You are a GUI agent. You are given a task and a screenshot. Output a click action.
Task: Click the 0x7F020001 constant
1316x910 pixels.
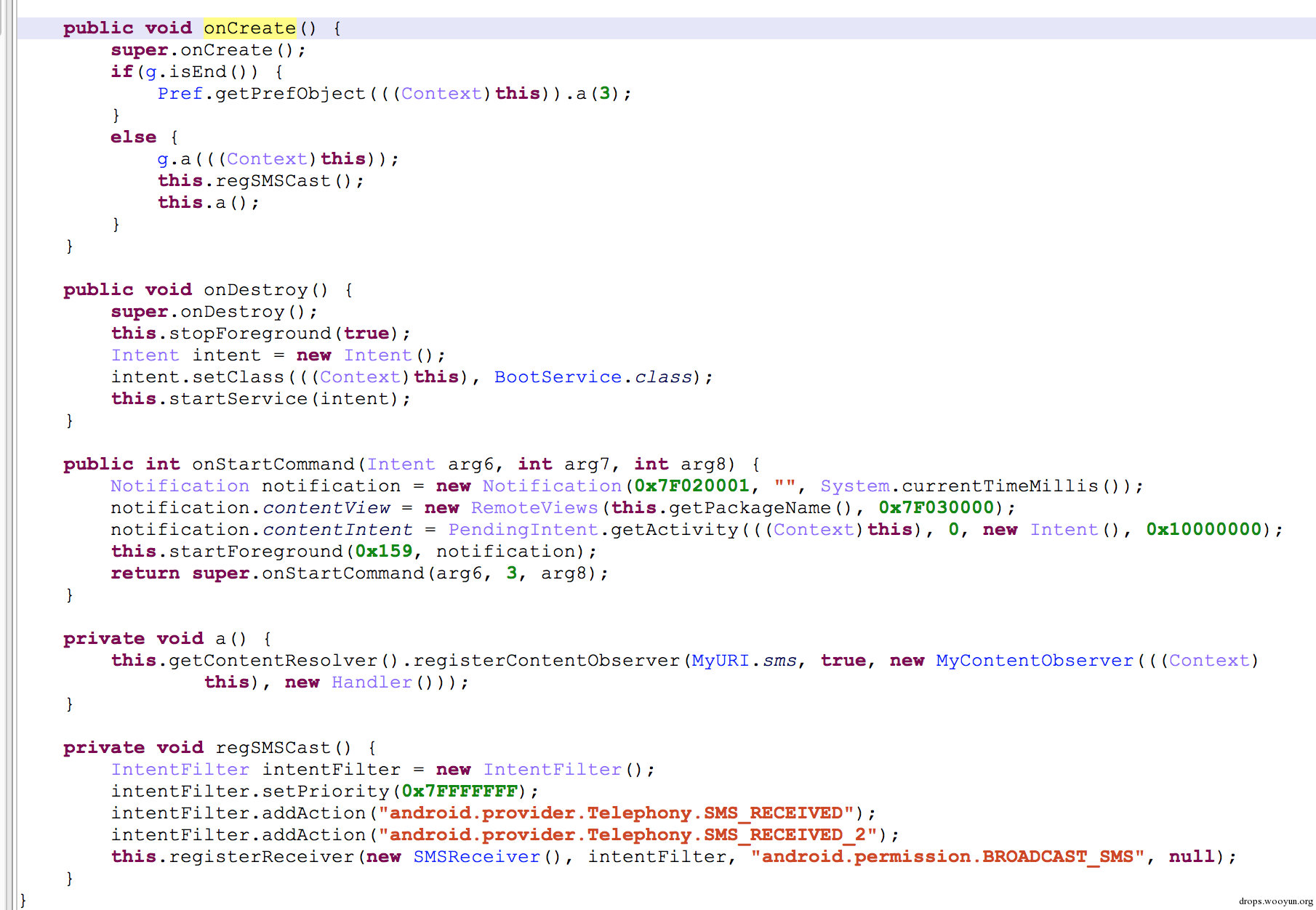coord(691,486)
